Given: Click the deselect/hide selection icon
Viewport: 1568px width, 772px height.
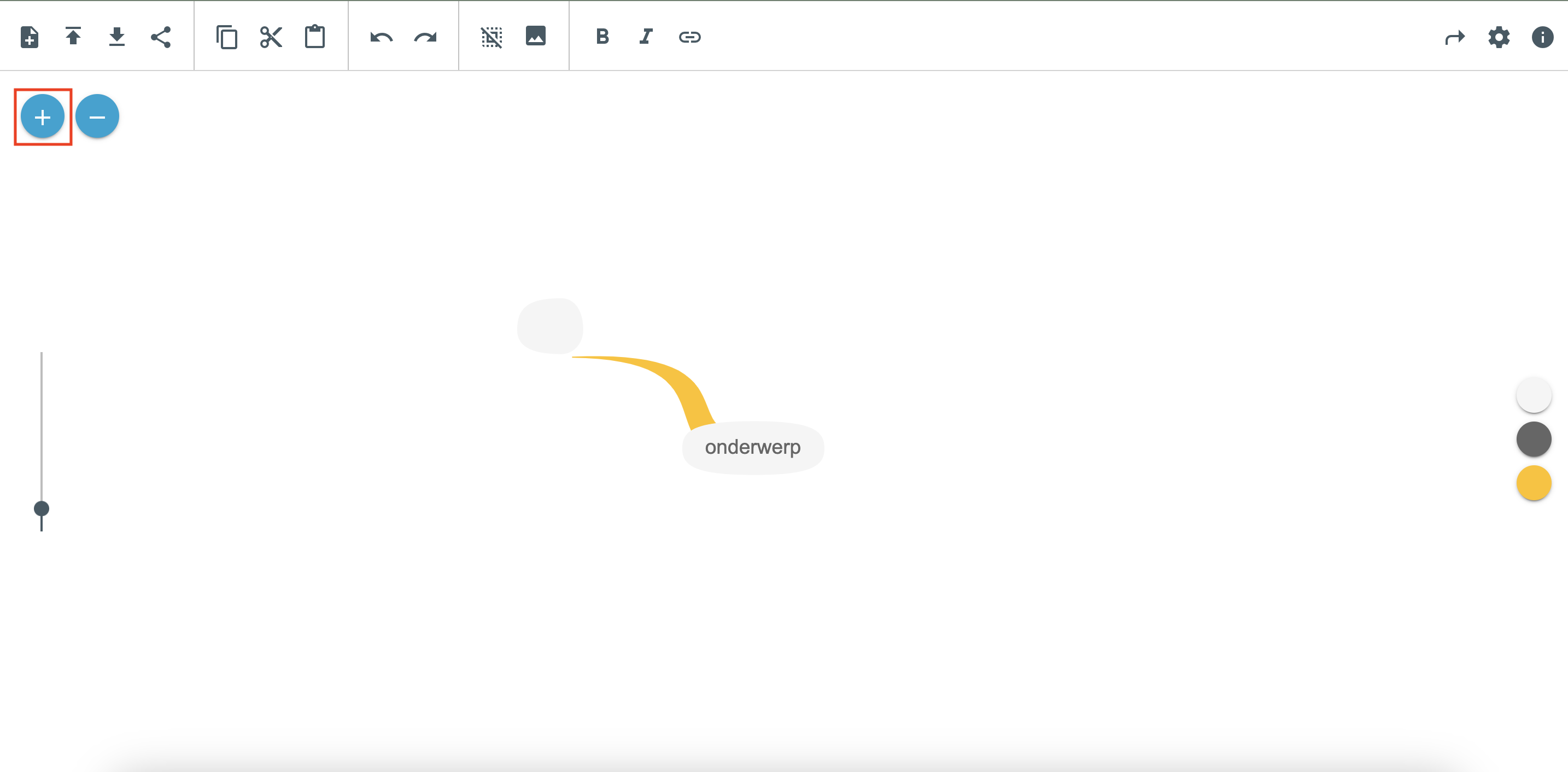Looking at the screenshot, I should click(x=491, y=37).
